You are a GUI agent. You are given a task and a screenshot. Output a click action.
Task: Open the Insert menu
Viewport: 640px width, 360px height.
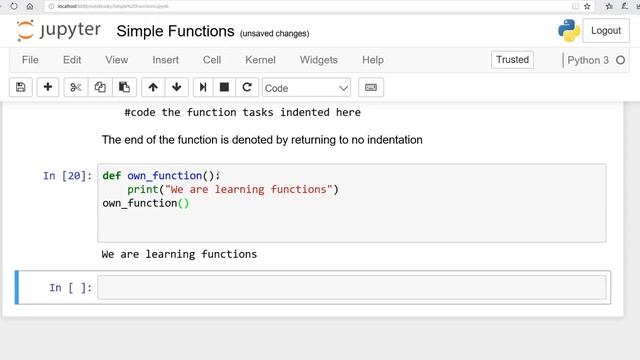tap(165, 60)
